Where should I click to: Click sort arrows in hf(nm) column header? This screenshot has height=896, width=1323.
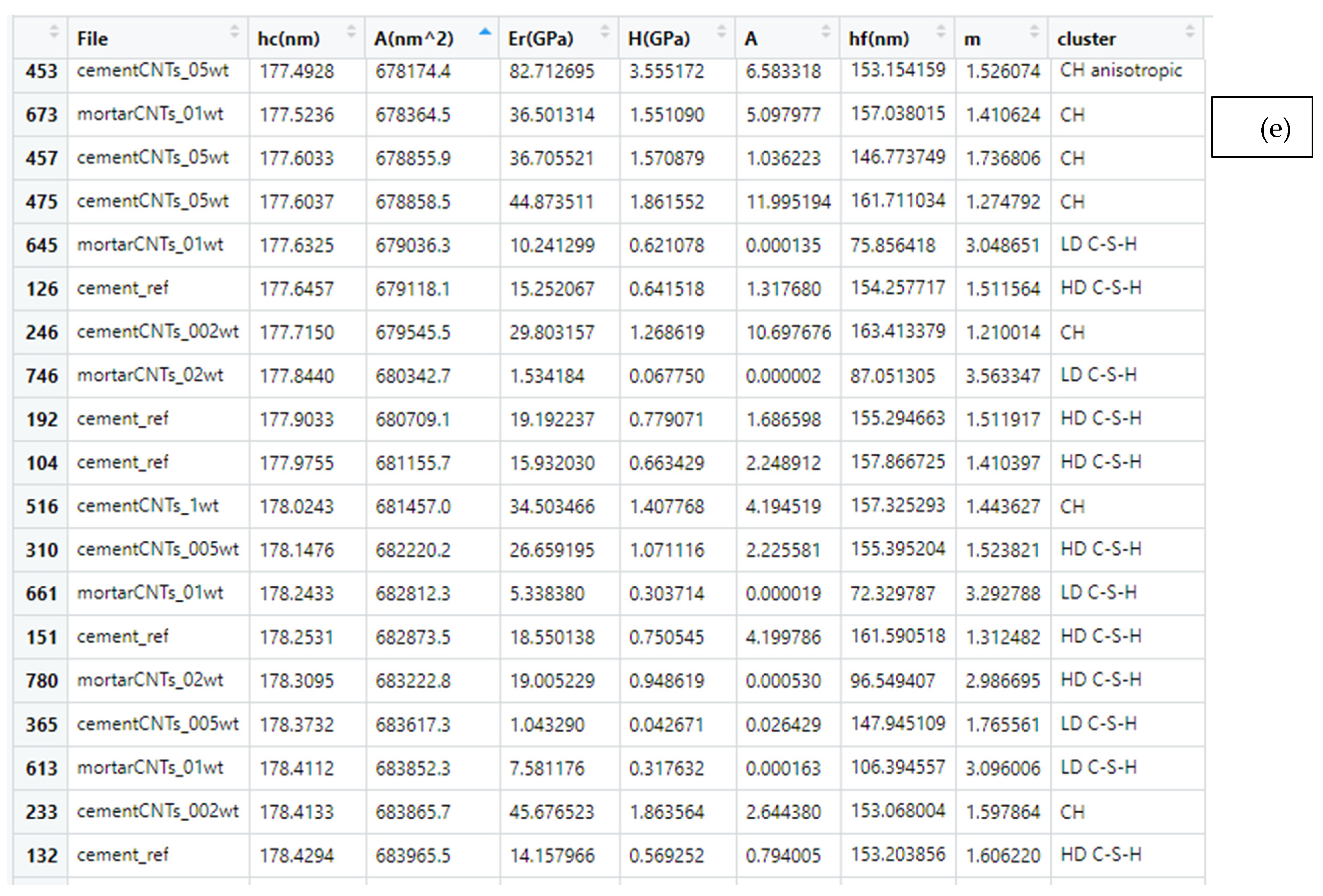pos(941,31)
